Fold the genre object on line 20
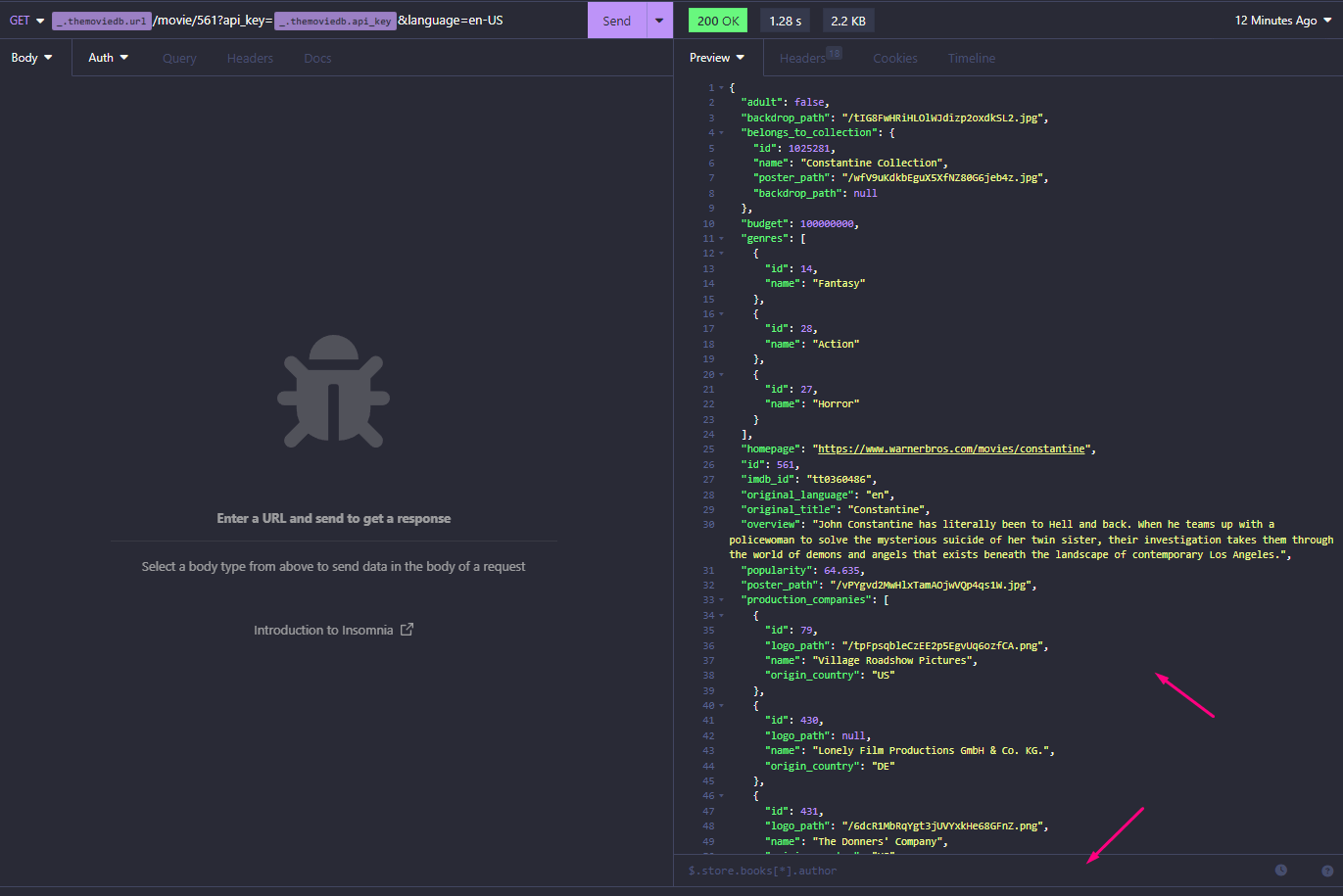Viewport: 1343px width, 896px height. [722, 374]
